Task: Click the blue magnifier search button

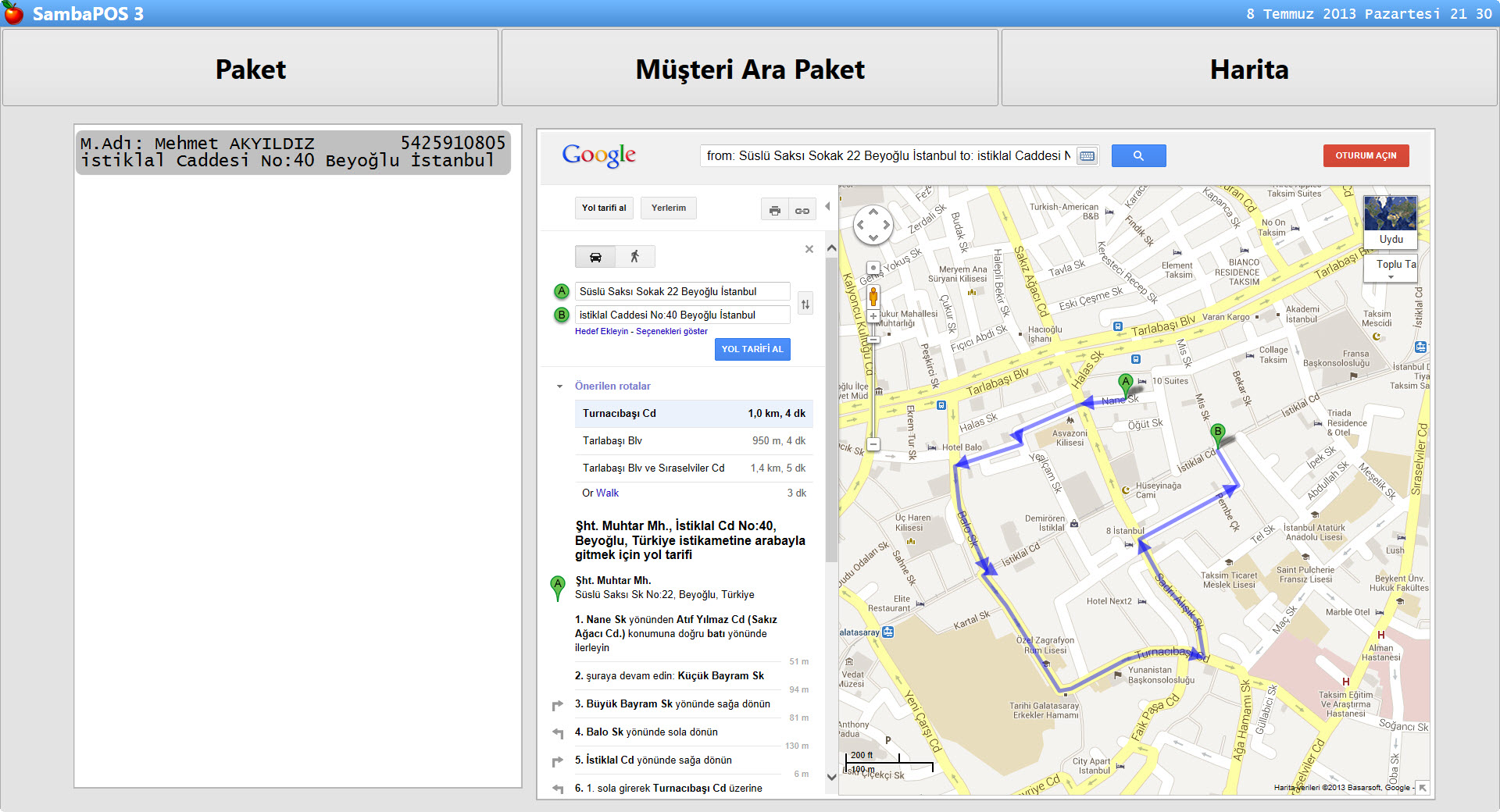Action: point(1137,155)
